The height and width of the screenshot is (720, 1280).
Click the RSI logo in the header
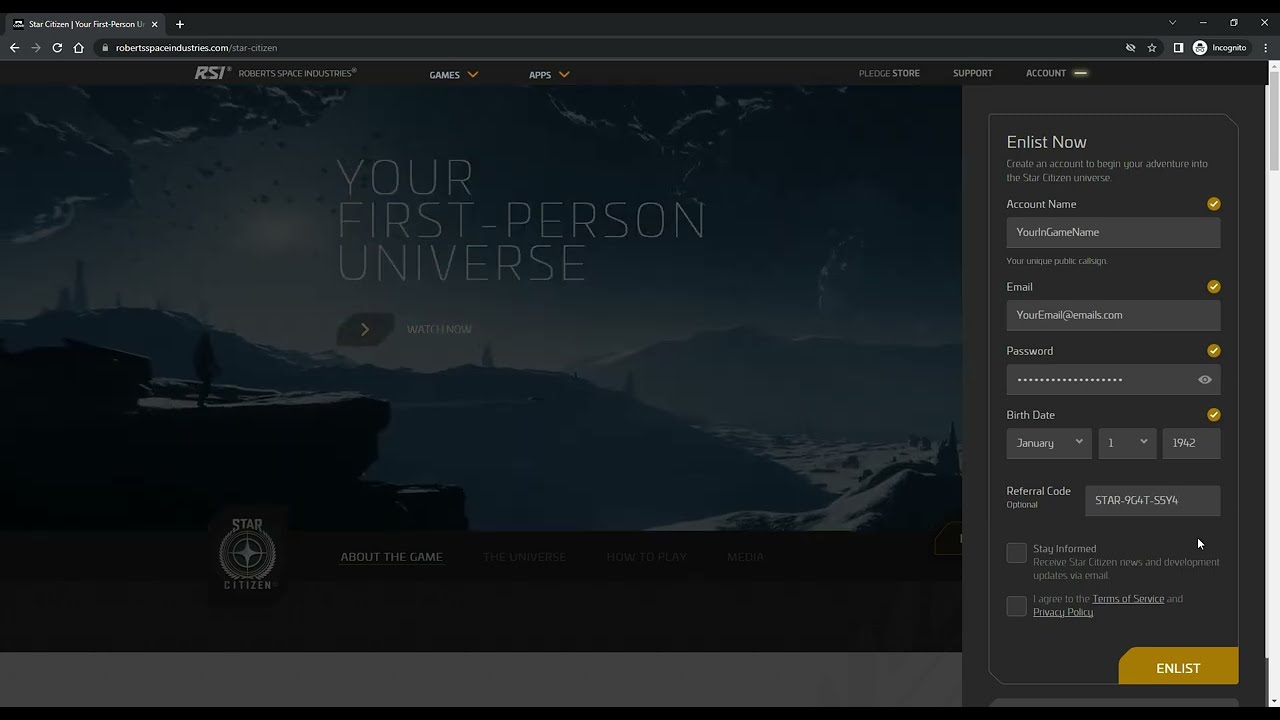(x=211, y=73)
